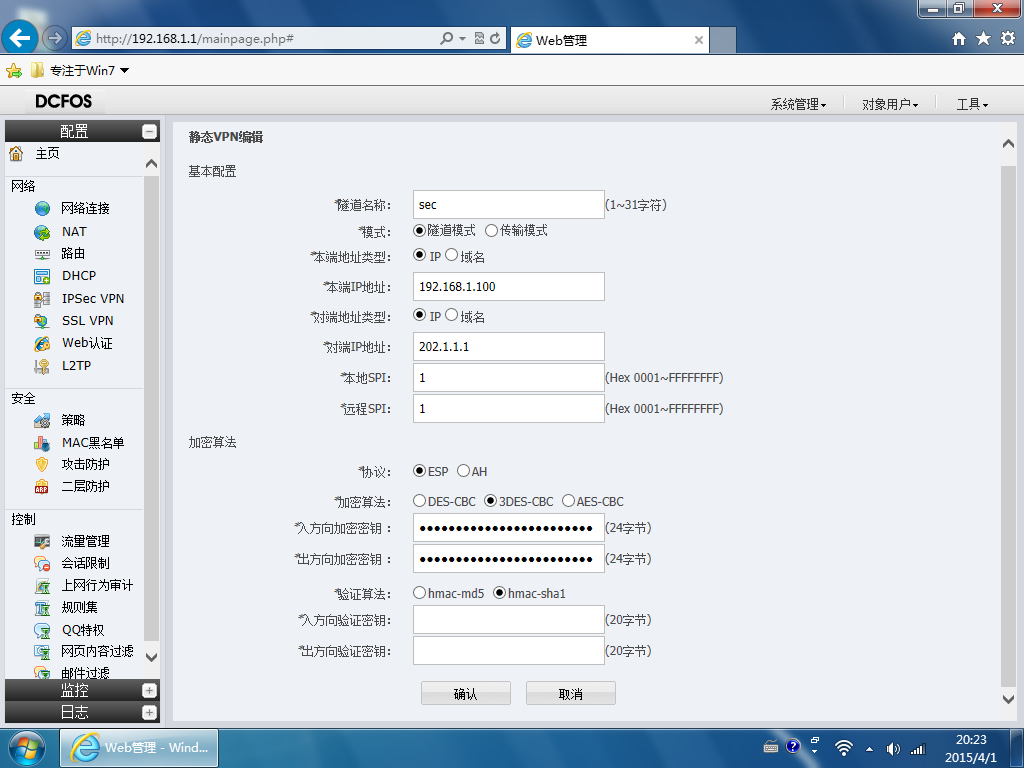Open 邮件过滤 sidebar link
This screenshot has width=1024, height=768.
tap(86, 673)
